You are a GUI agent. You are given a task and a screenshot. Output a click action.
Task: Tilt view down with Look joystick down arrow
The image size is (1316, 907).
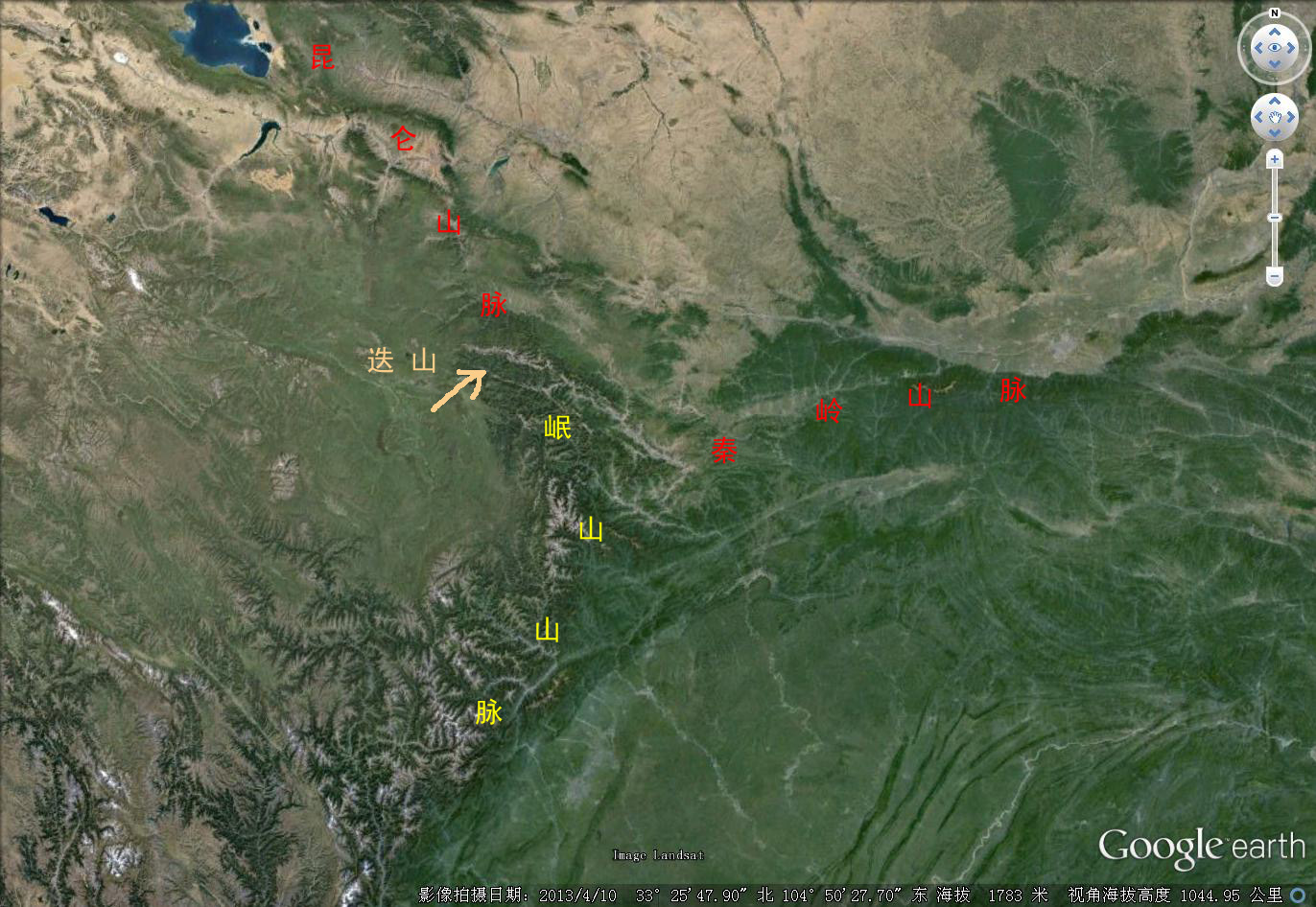pos(1275,64)
